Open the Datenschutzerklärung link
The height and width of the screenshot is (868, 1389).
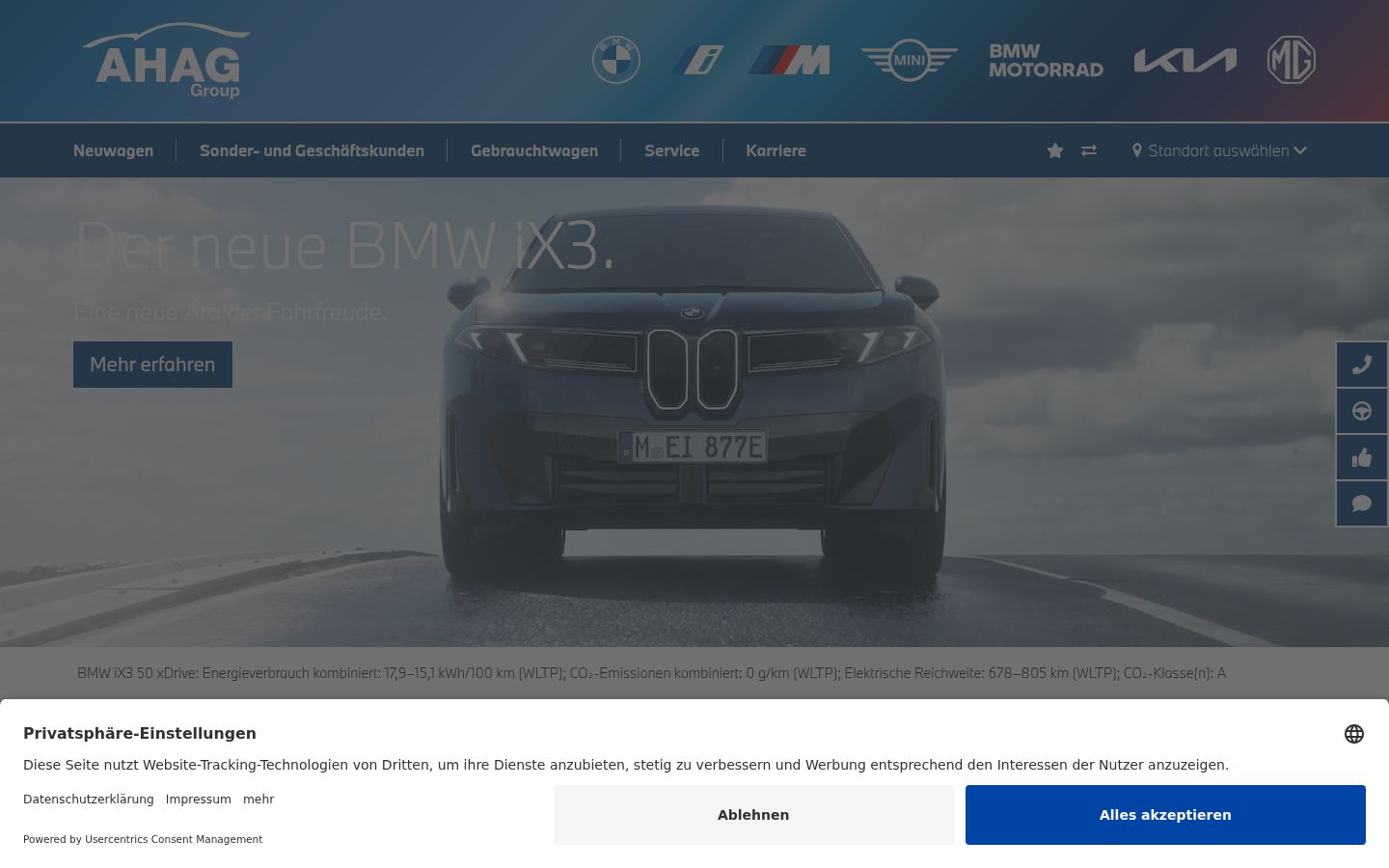pyautogui.click(x=89, y=800)
